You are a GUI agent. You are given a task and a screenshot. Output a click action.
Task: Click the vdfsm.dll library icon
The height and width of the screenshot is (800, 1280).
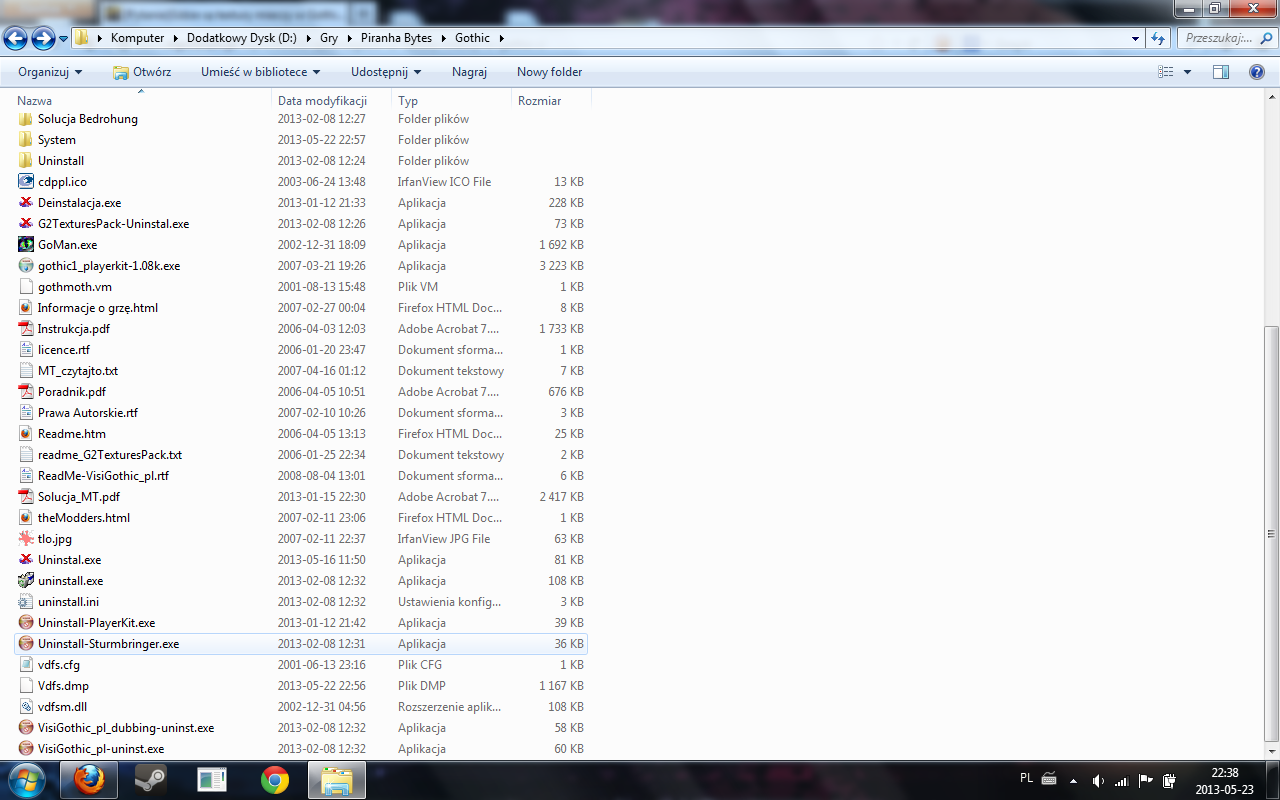26,707
